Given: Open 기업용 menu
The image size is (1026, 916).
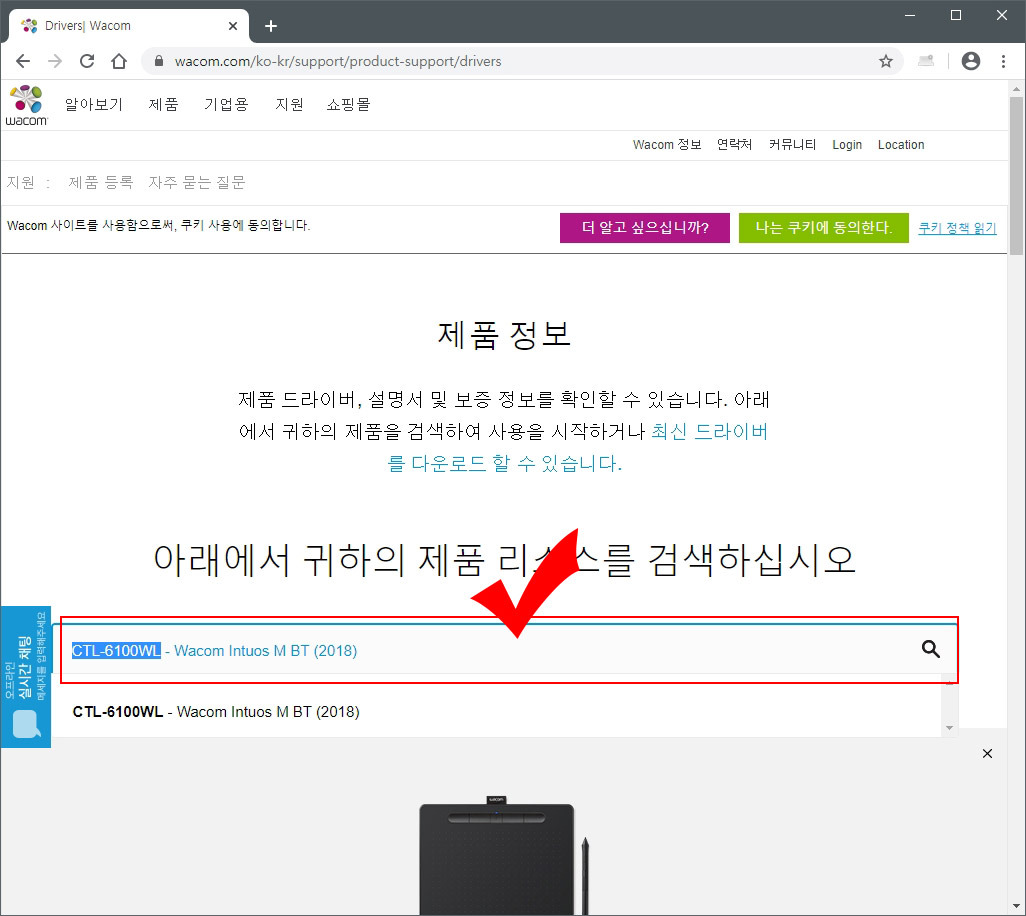Looking at the screenshot, I should click(226, 105).
